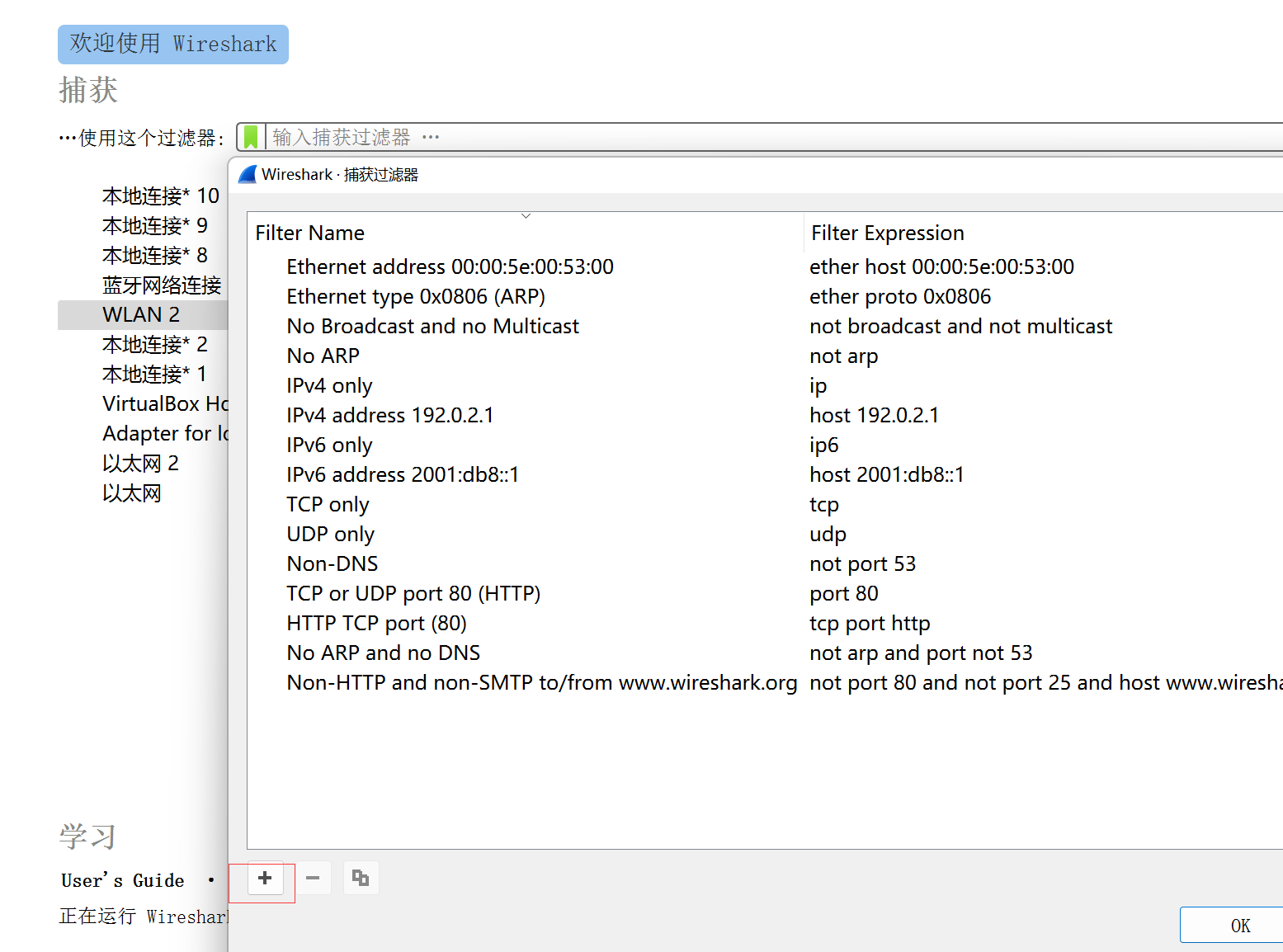1283x952 pixels.
Task: Select the 蓝牙网络连接 interface
Action: coord(162,285)
